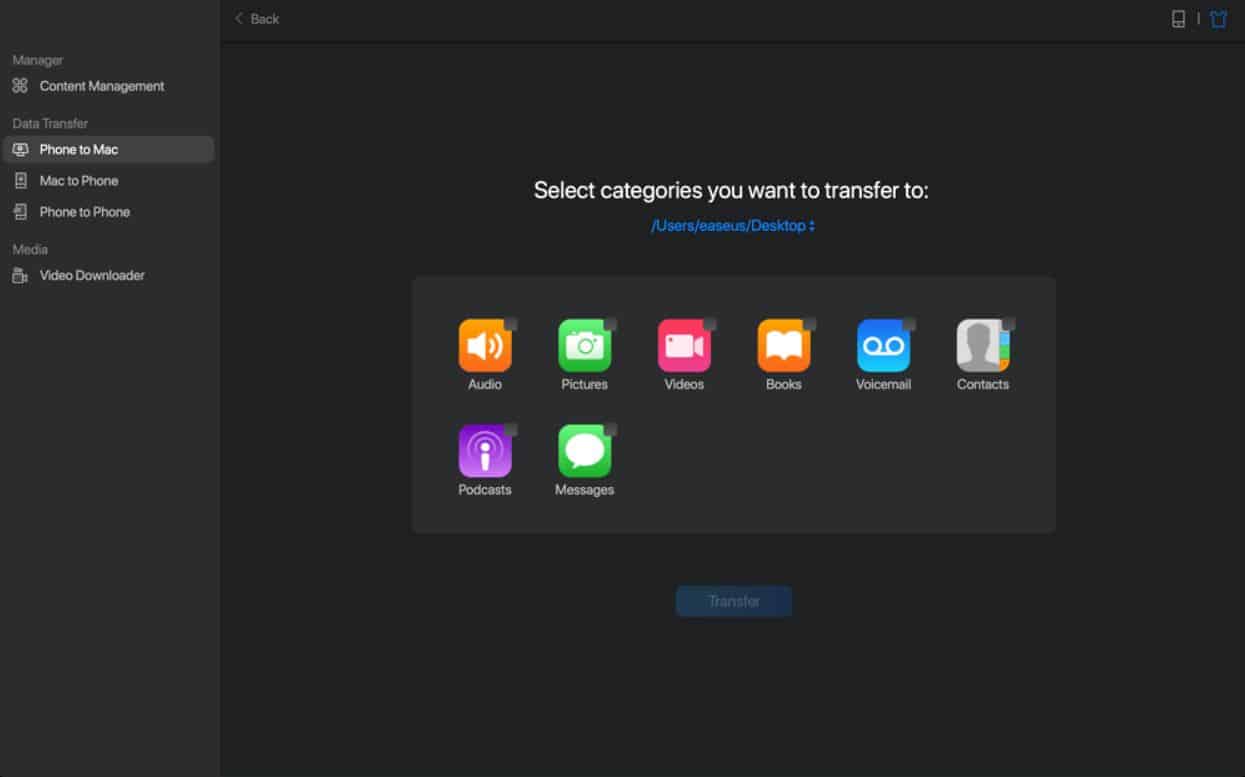This screenshot has height=777, width=1245.
Task: Open Content Management in the sidebar
Action: pyautogui.click(x=101, y=86)
